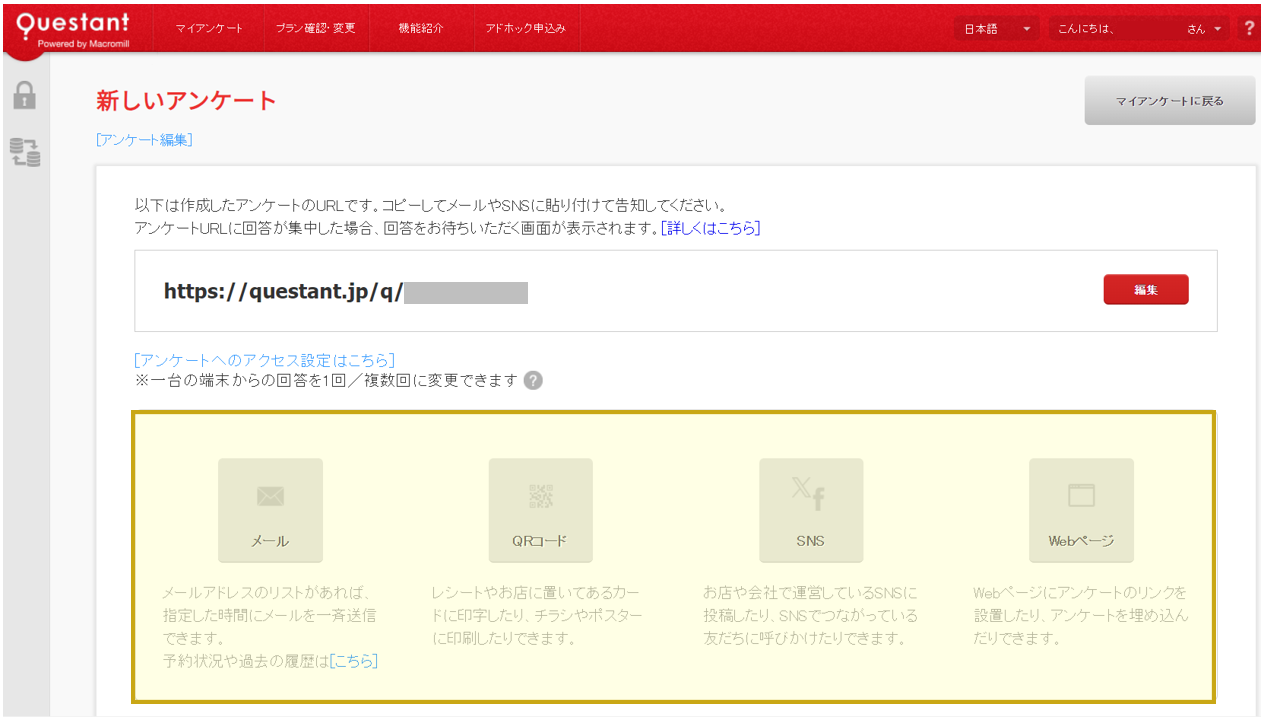Click the data icon in left sidebar
Image resolution: width=1263 pixels, height=721 pixels.
[x=24, y=152]
